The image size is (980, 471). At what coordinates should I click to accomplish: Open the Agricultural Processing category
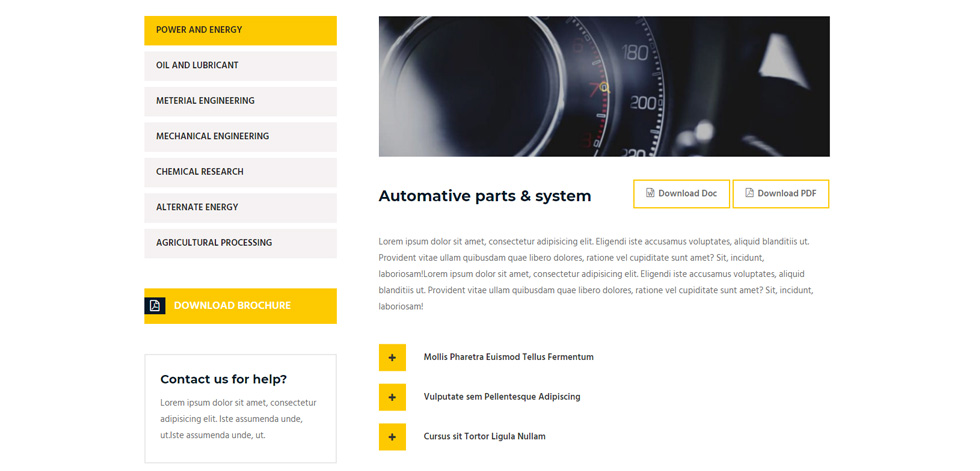[240, 243]
